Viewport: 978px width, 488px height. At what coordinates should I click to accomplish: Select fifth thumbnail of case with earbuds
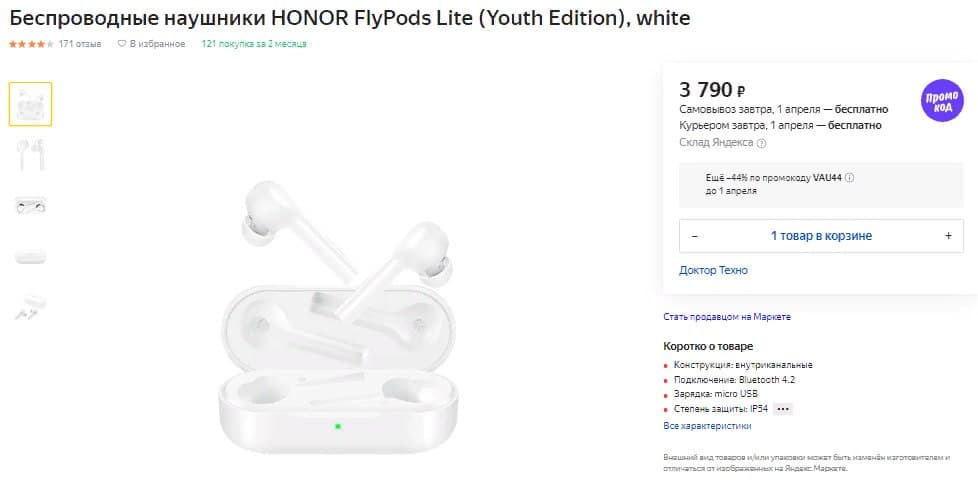(x=30, y=306)
